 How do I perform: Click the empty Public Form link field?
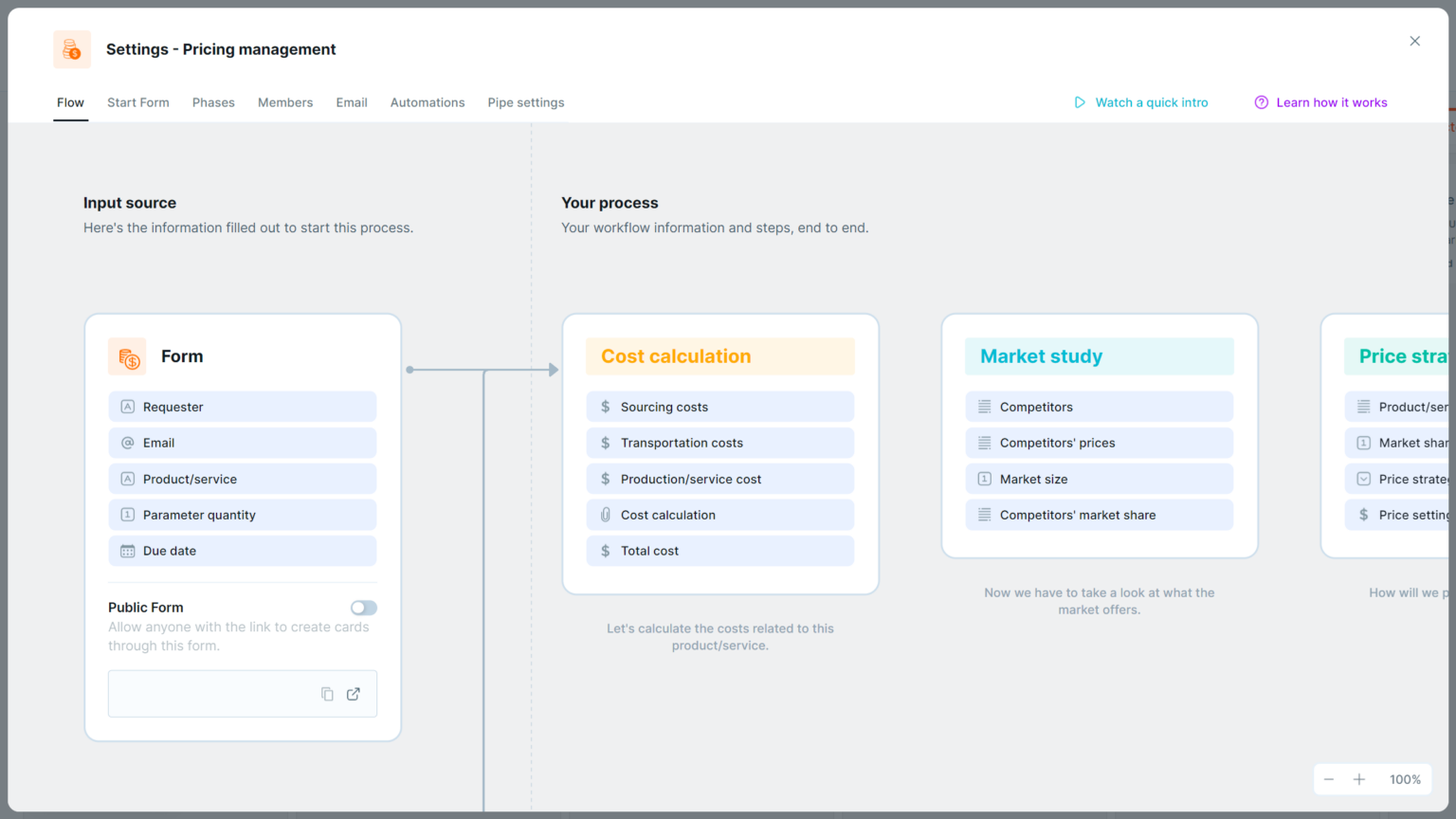218,694
